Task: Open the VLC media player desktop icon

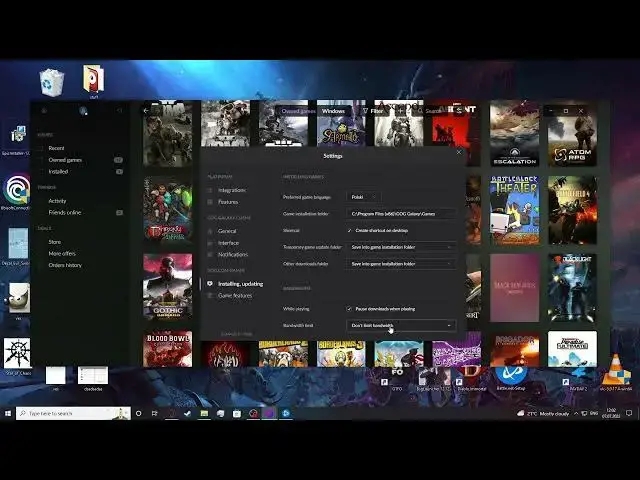Action: tap(616, 371)
